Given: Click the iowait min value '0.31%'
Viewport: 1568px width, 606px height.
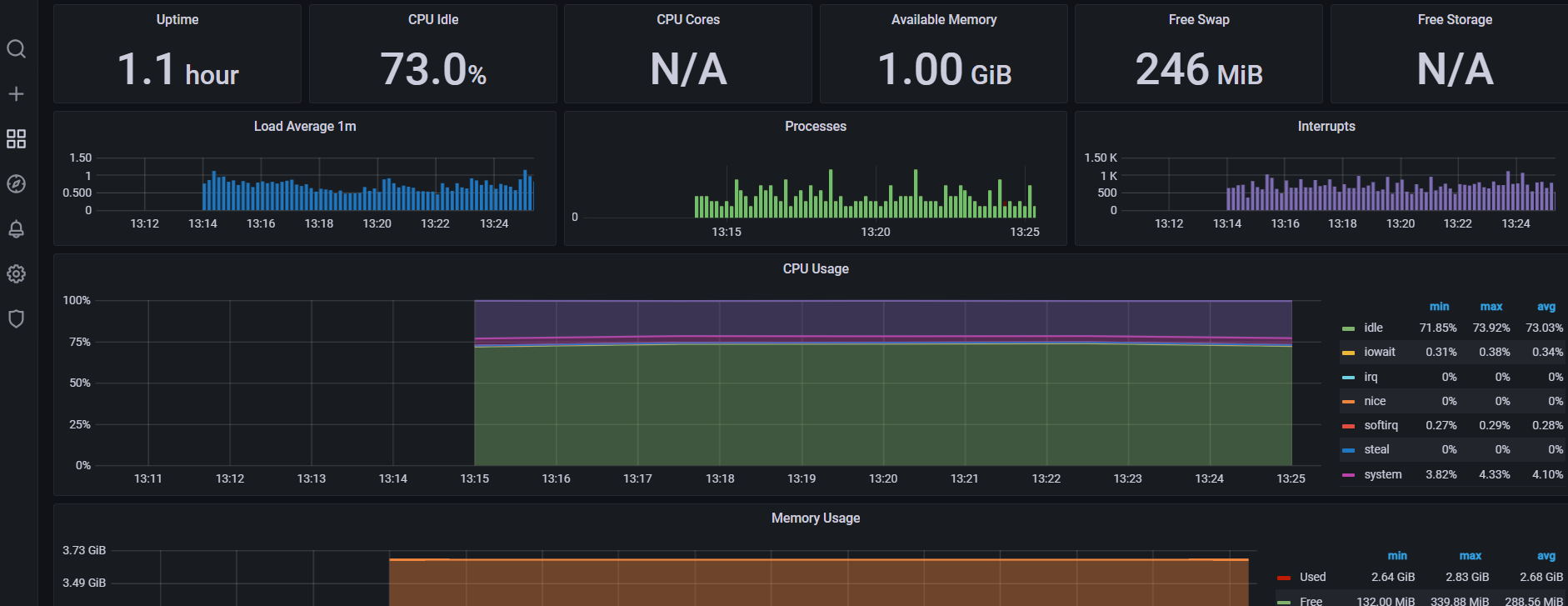Looking at the screenshot, I should [1441, 352].
